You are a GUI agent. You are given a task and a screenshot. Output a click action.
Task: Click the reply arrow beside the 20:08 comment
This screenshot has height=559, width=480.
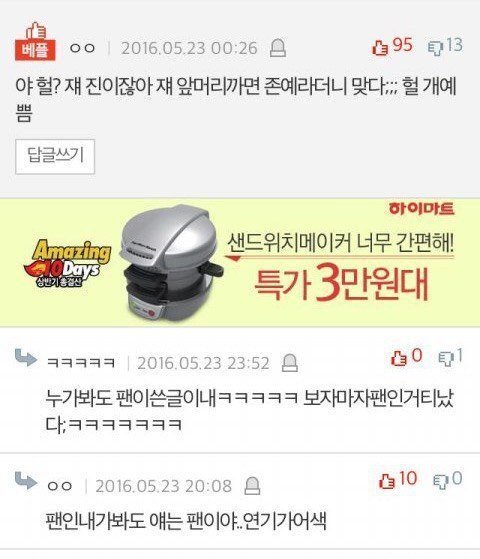(26, 480)
